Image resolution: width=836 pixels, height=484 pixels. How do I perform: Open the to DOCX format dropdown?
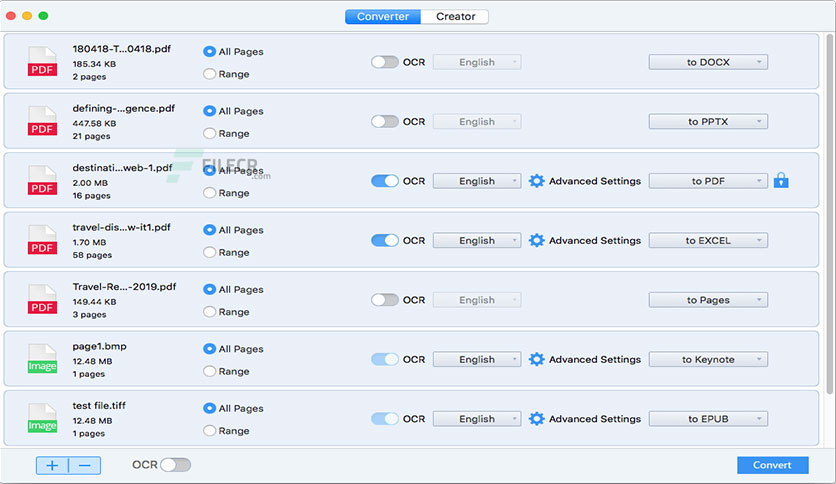coord(708,62)
